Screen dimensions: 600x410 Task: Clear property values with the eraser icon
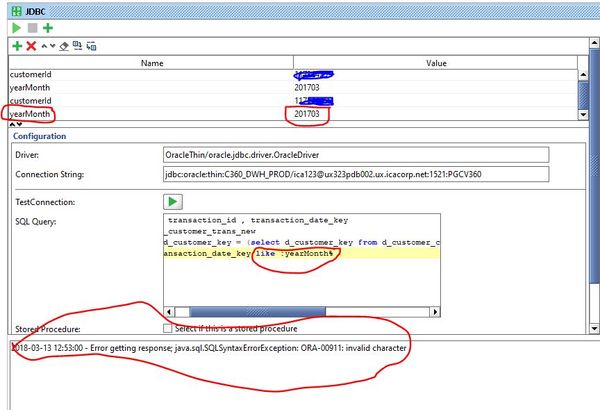click(62, 46)
